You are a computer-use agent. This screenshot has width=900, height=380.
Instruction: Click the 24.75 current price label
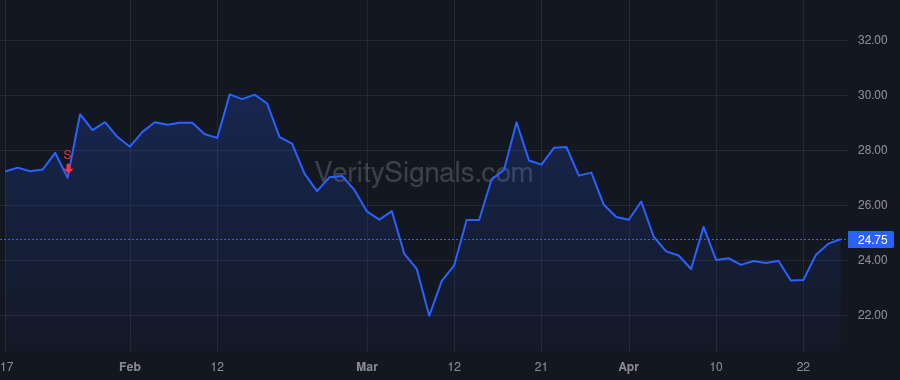tap(871, 240)
